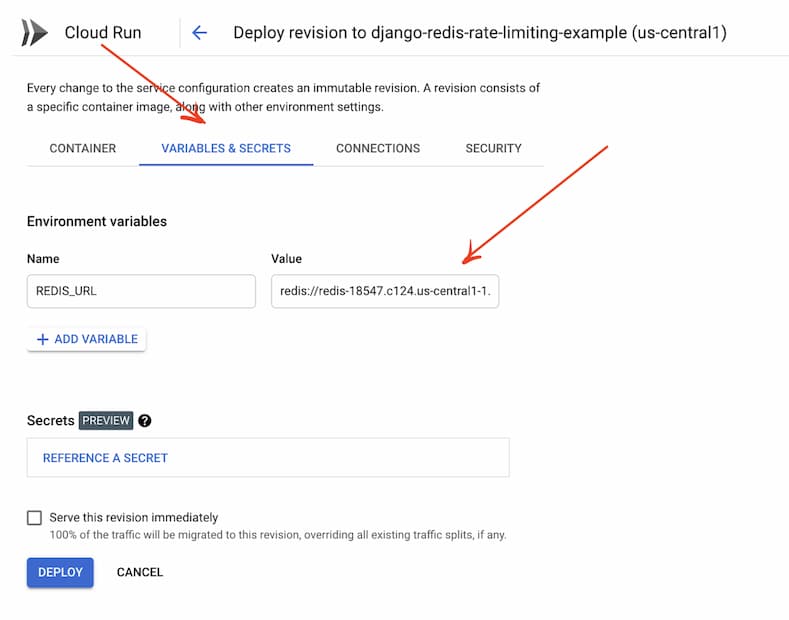Select the VARIABLES & SECRETS tab
Image resolution: width=789 pixels, height=620 pixels.
(226, 148)
